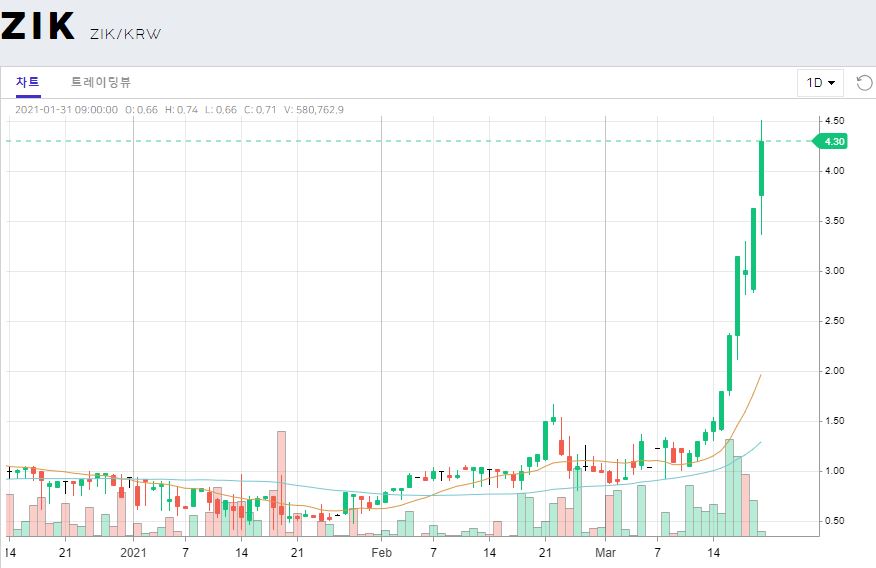Click the 1.50 price axis label

pos(835,421)
